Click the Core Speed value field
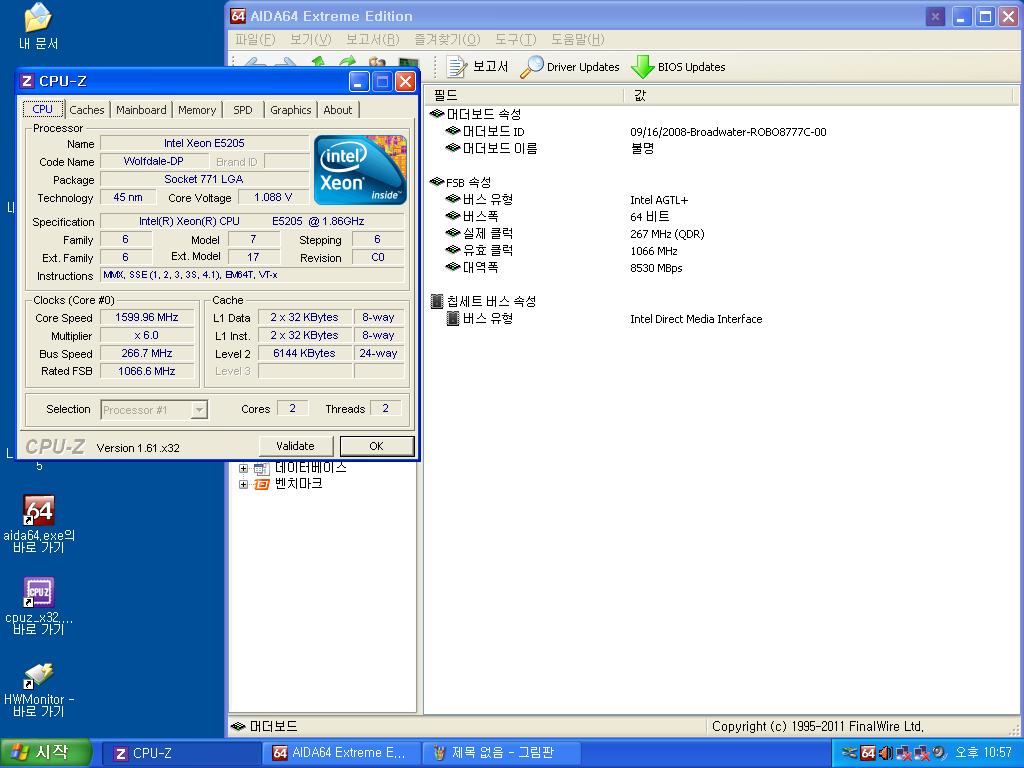Viewport: 1024px width, 768px height. pos(147,317)
